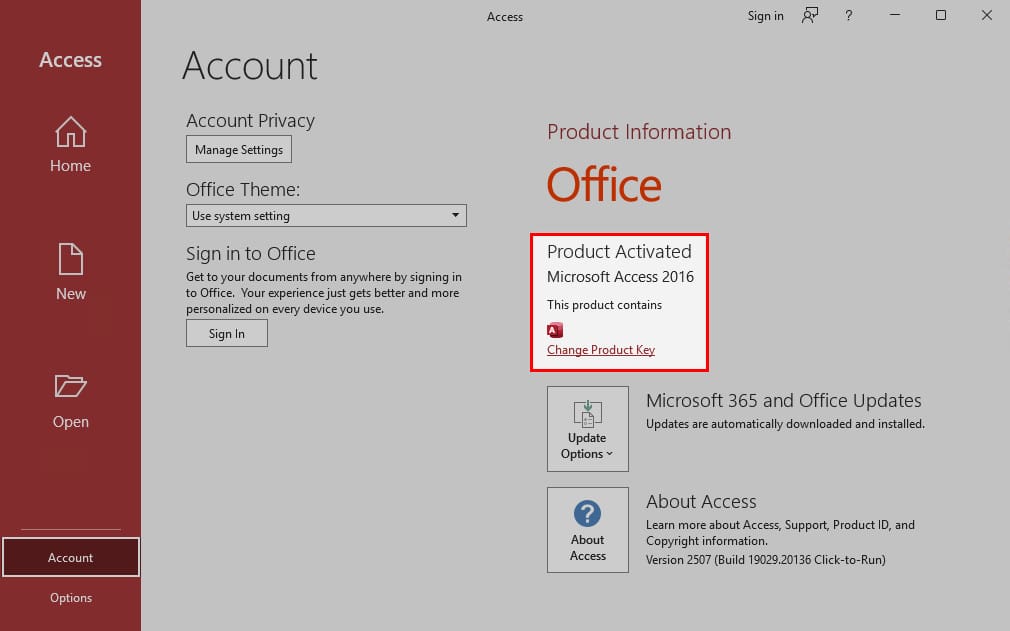Screen dimensions: 1010x631
Task: Click Sign in in the title bar
Action: point(765,15)
